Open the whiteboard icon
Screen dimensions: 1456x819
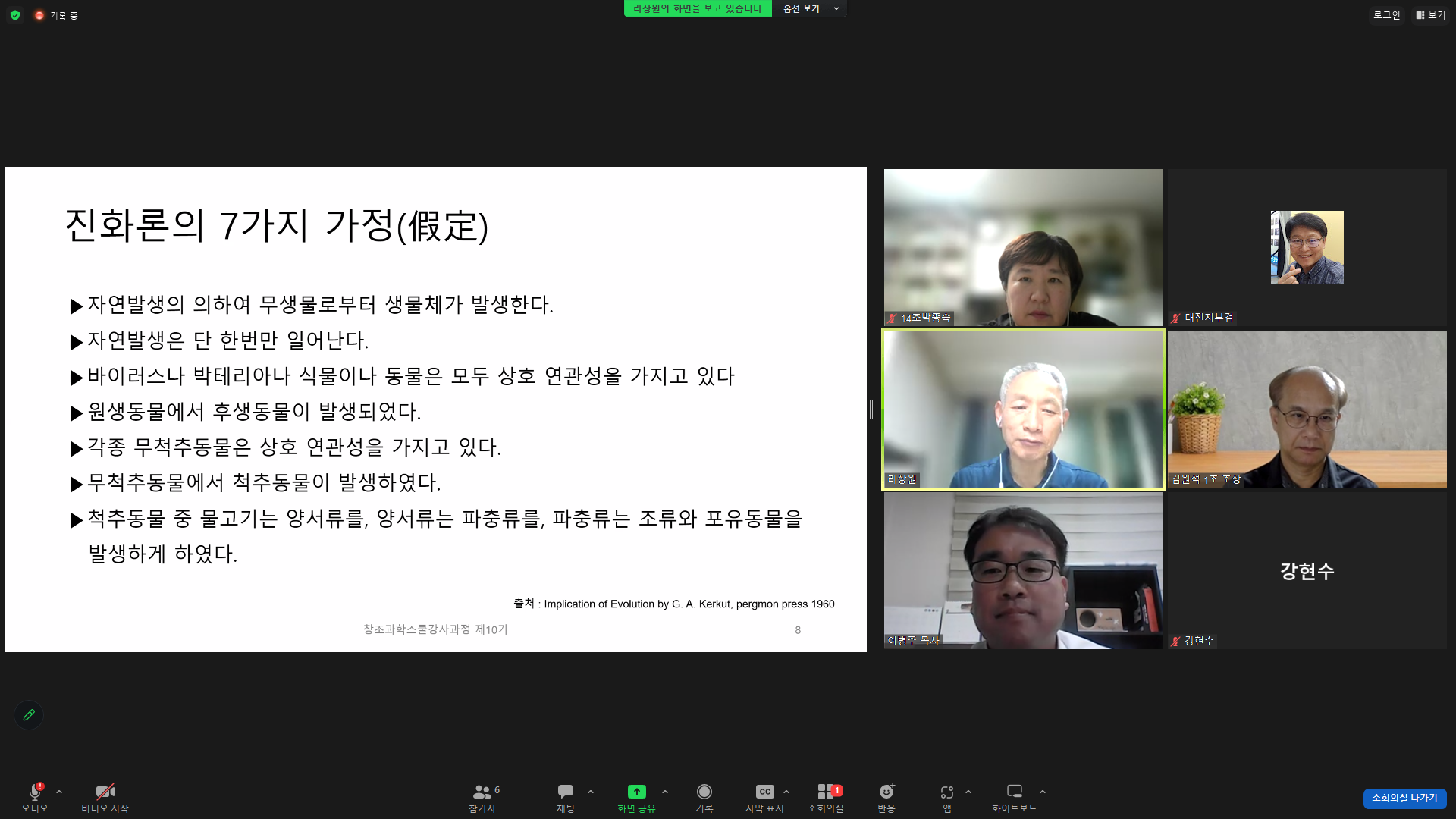(x=1014, y=792)
